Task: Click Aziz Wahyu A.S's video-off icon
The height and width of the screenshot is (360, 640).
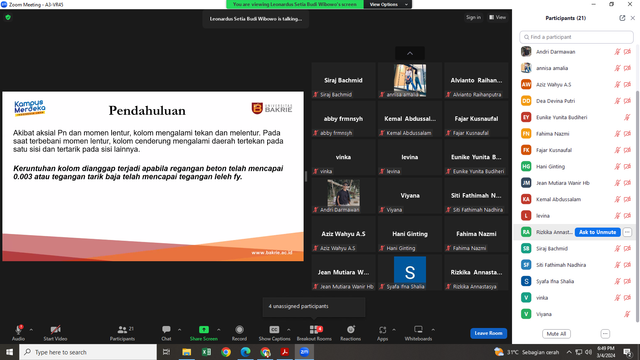Action: (627, 84)
